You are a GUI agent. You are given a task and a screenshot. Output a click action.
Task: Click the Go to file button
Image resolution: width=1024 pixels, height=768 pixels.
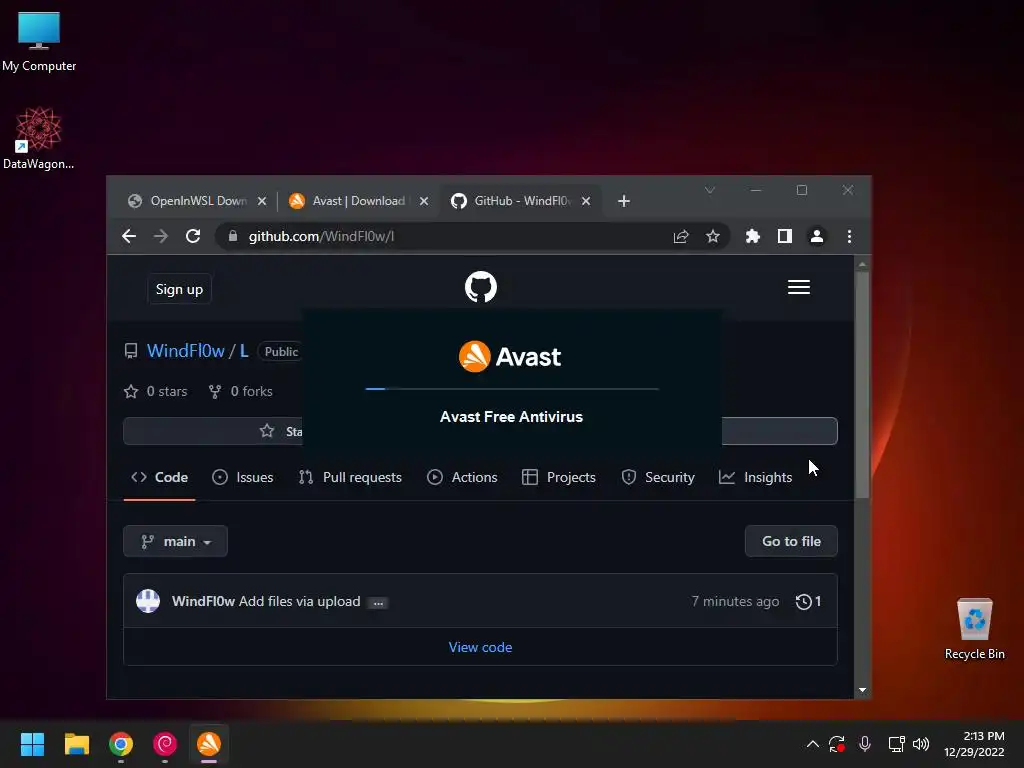tap(791, 541)
